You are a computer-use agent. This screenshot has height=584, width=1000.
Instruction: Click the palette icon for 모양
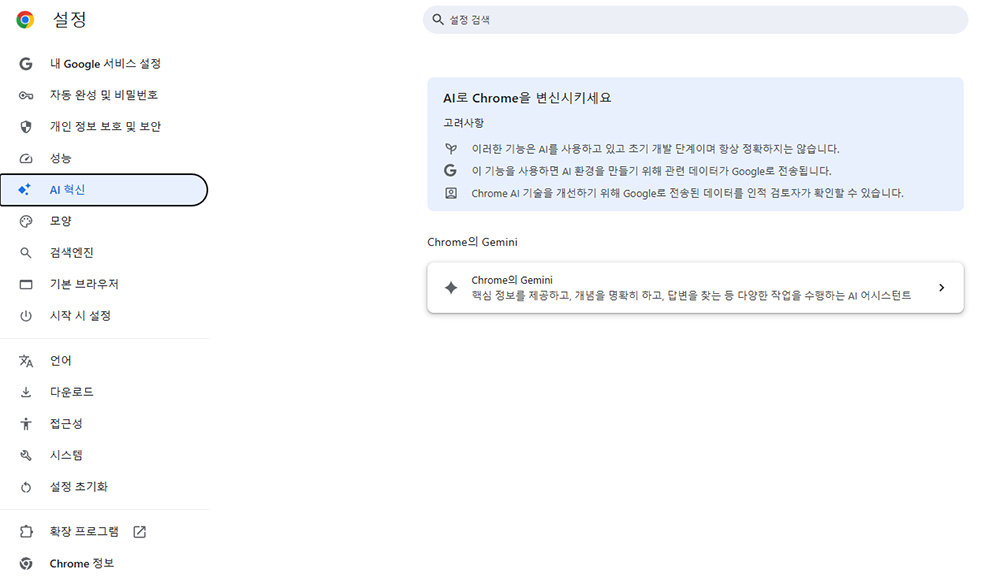[x=26, y=221]
